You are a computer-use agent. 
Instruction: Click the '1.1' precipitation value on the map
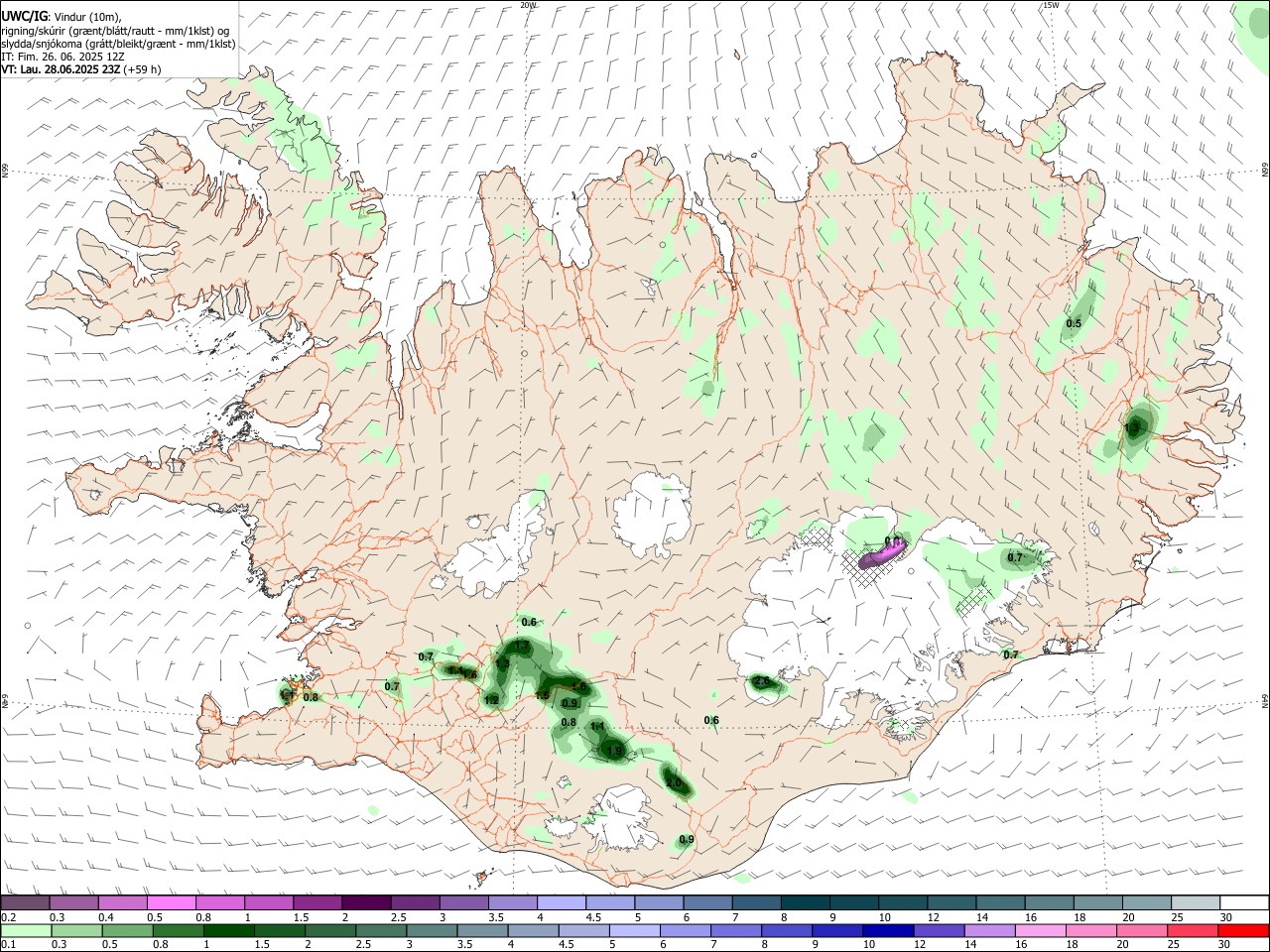597,727
